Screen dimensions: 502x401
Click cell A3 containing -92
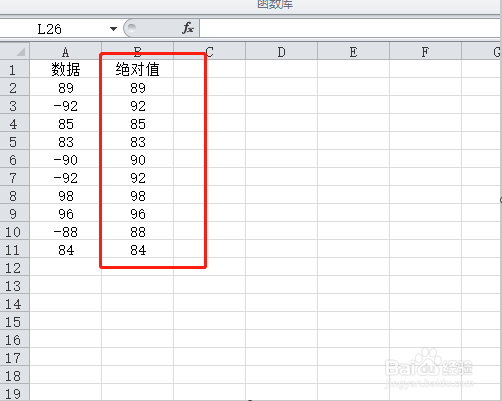pyautogui.click(x=66, y=105)
